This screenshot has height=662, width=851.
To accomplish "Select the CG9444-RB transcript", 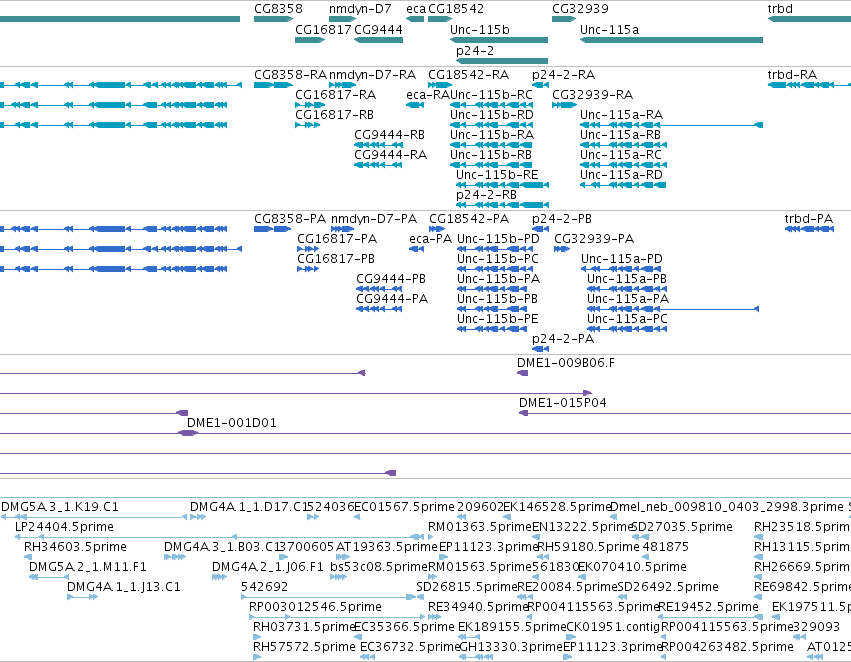I will (378, 145).
